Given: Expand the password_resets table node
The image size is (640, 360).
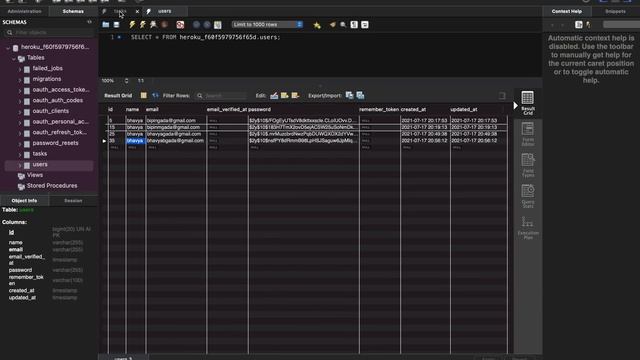Looking at the screenshot, I should 20,144.
